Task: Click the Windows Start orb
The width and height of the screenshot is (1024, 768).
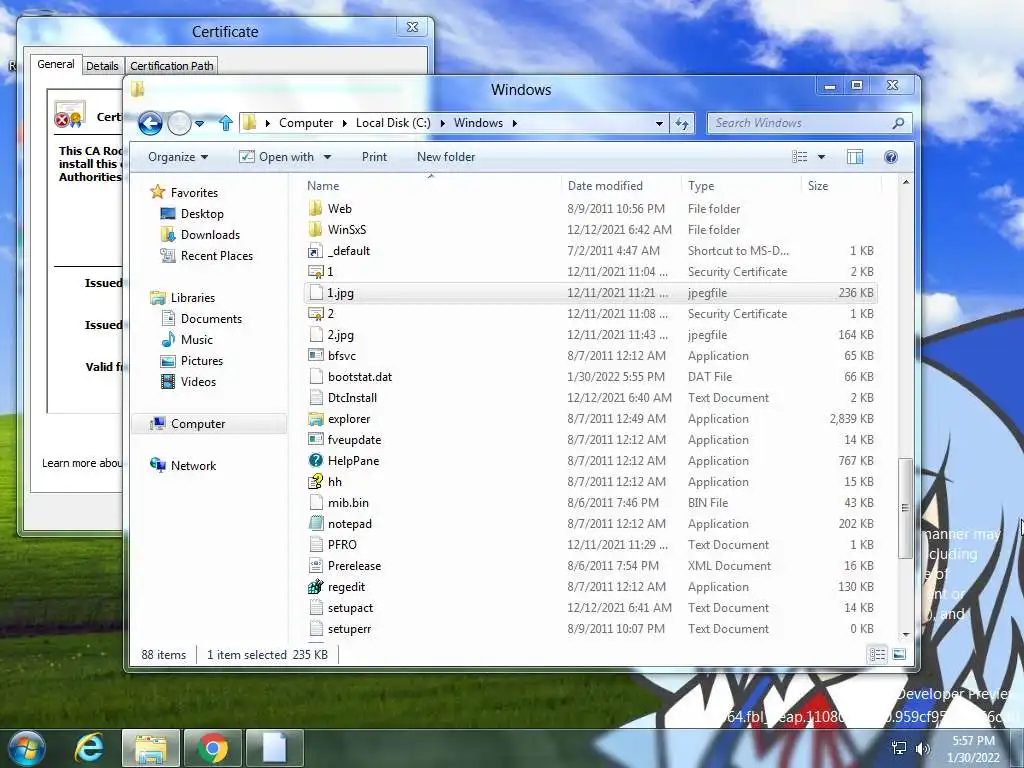Action: 27,748
